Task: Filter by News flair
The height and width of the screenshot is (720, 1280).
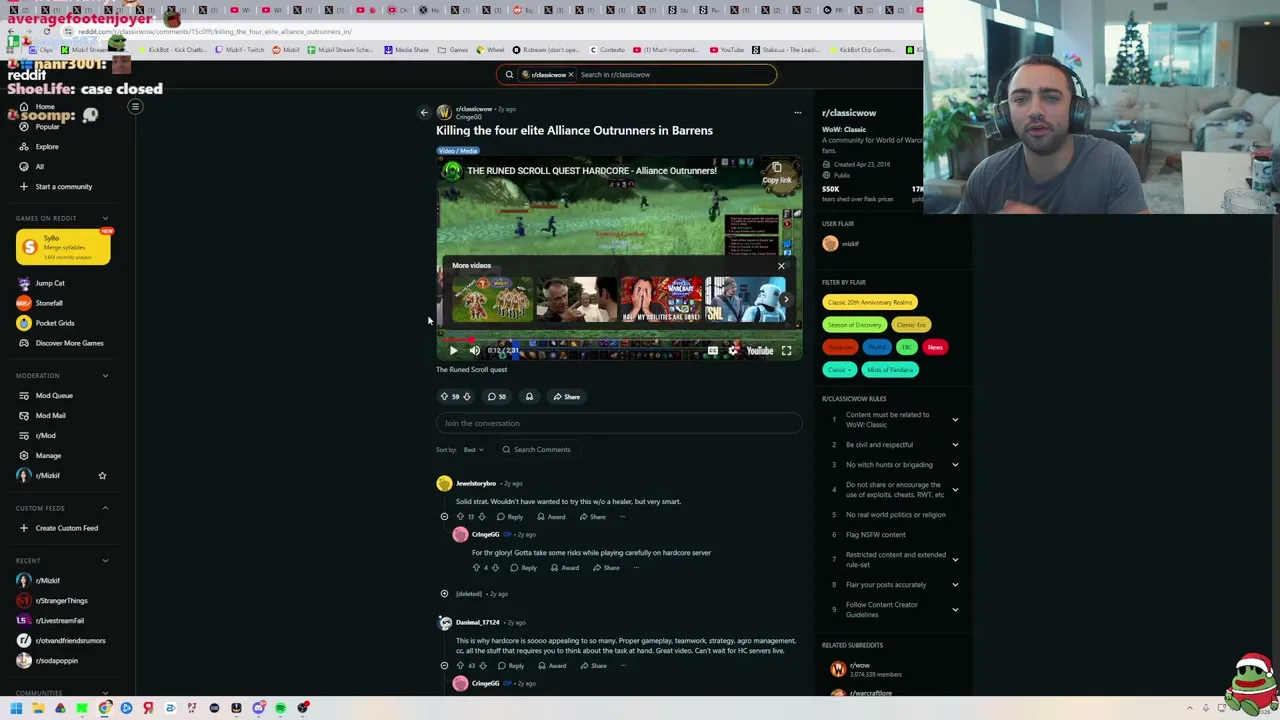Action: [x=935, y=348]
